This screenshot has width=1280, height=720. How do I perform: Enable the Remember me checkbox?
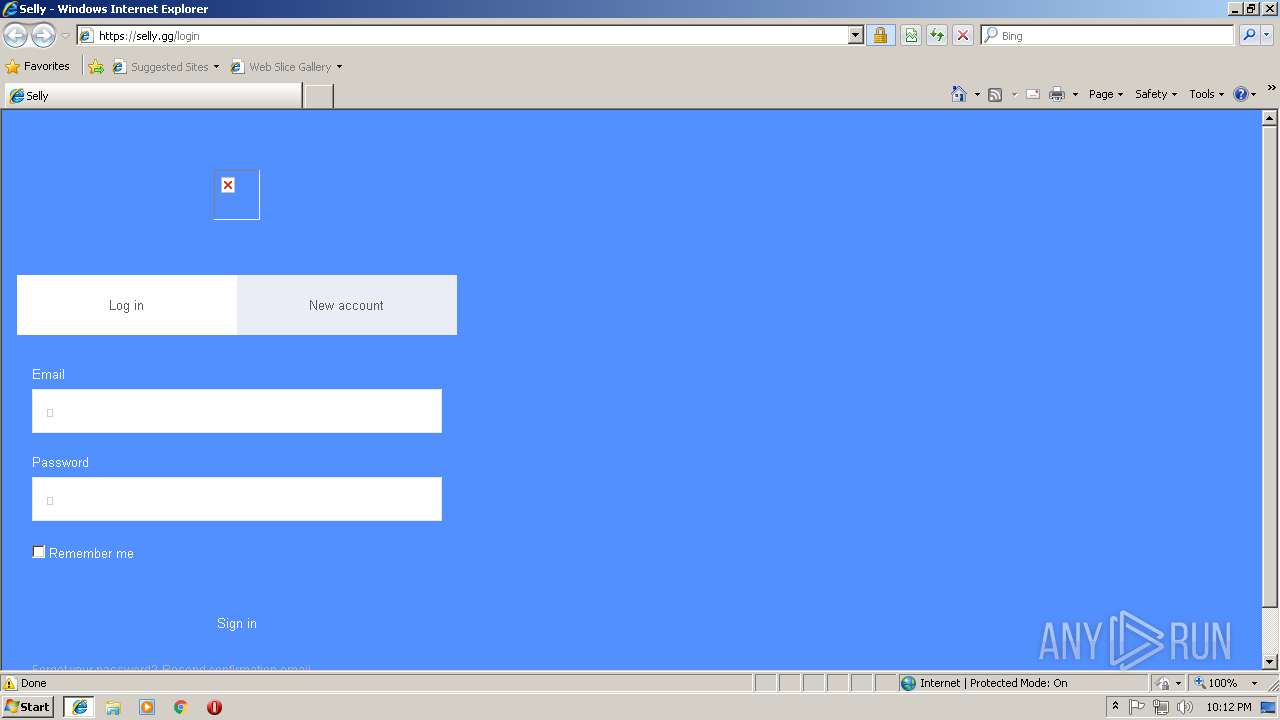pyautogui.click(x=39, y=552)
